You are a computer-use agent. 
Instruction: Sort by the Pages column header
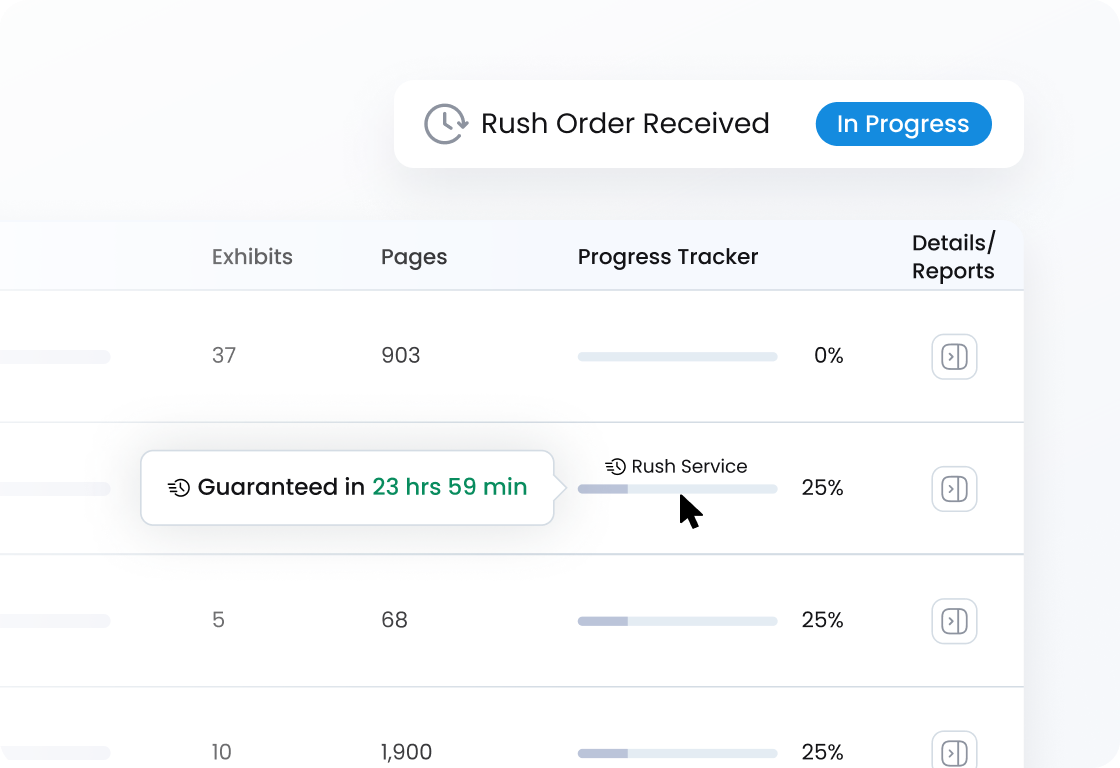(414, 257)
